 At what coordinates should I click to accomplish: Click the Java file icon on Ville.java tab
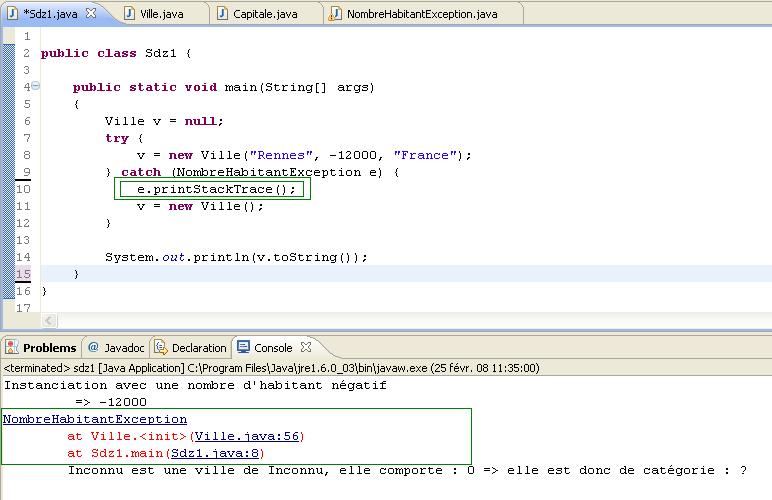(129, 14)
